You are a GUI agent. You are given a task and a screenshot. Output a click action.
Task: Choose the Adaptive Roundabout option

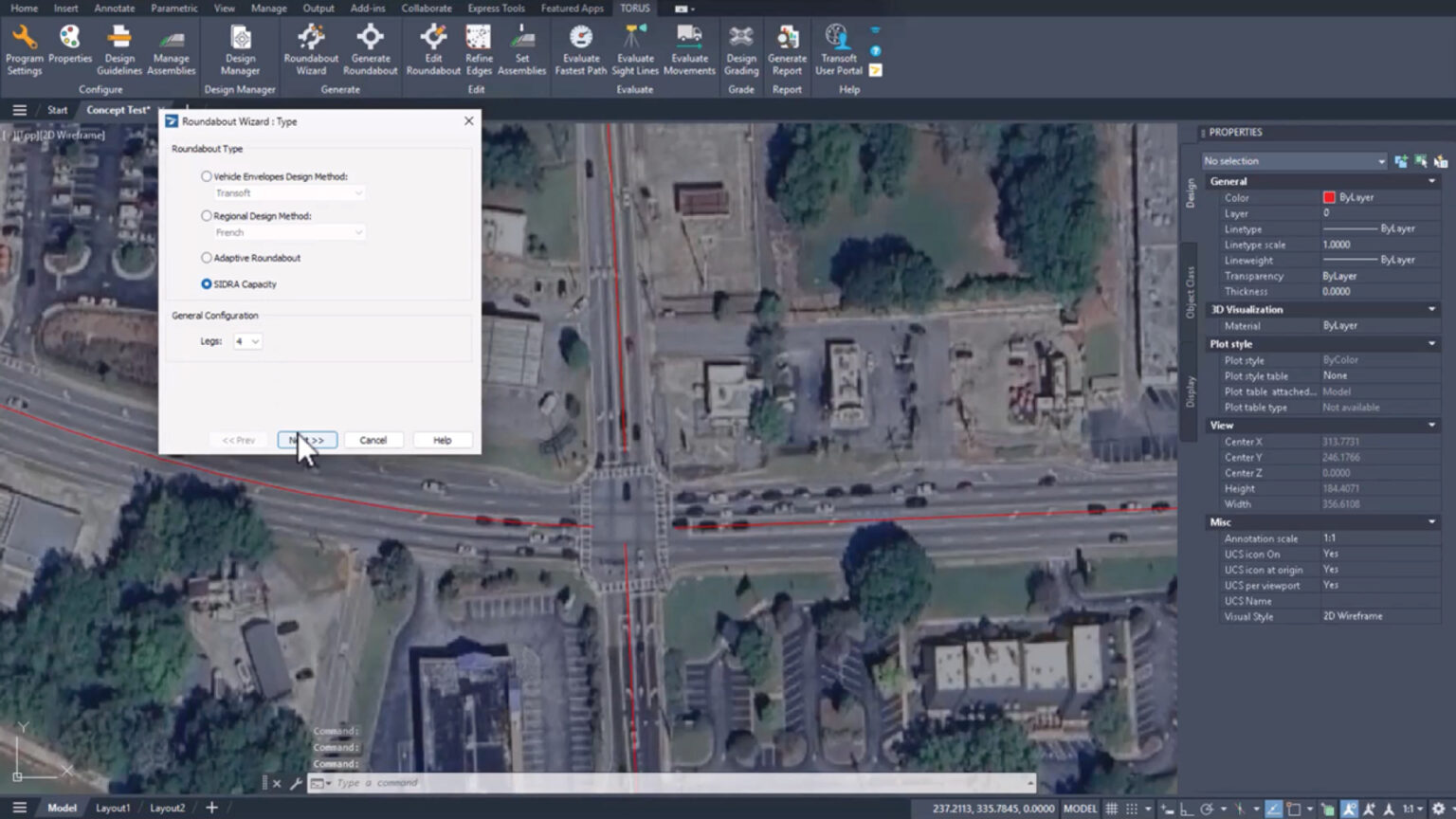point(206,257)
